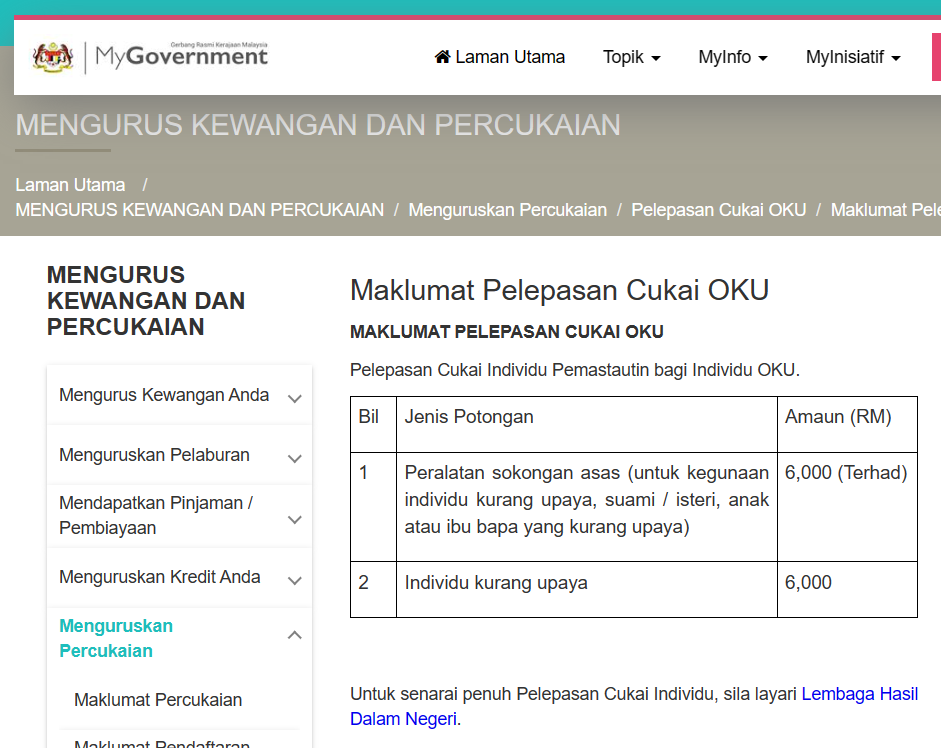Viewport: 941px width, 748px height.
Task: Click the chevron next to Mengurus Kewangan Anda
Action: point(294,396)
